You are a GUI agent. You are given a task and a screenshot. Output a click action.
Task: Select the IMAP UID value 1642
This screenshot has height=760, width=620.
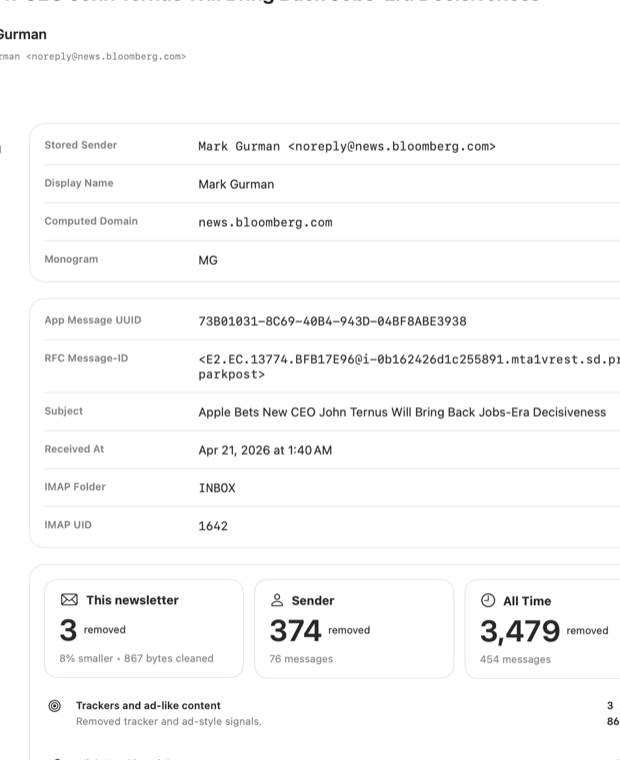pos(213,526)
